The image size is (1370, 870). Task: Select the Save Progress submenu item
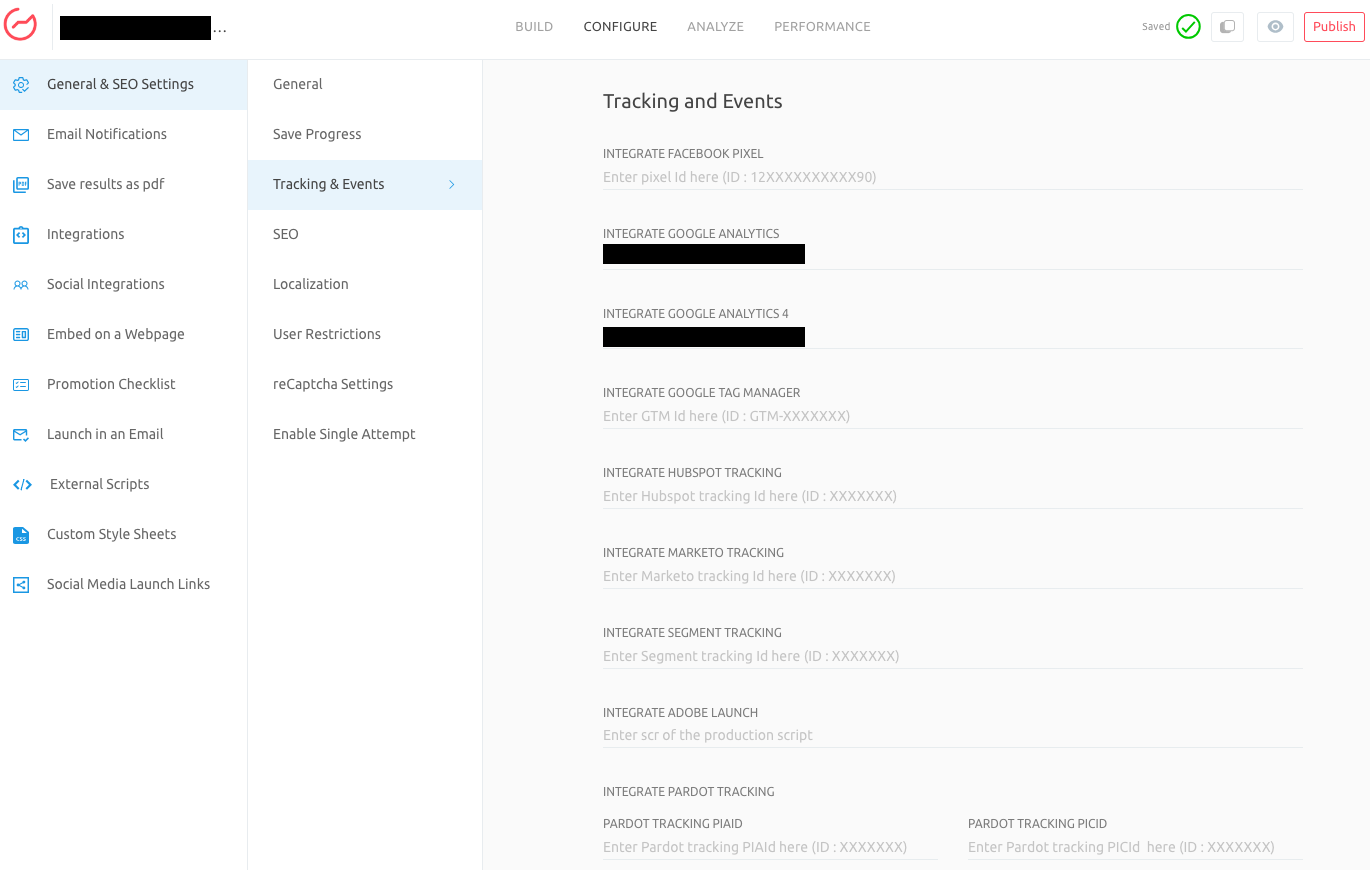(x=365, y=135)
